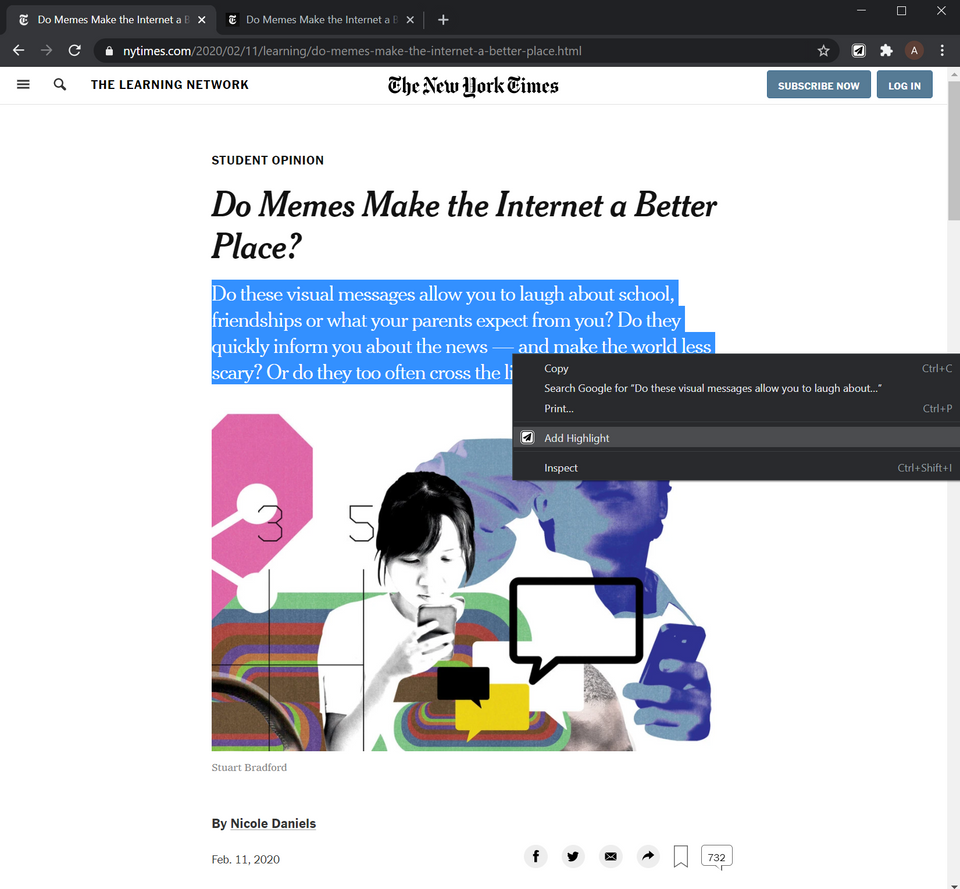Open the hamburger navigation menu
The image size is (960, 889).
[x=23, y=84]
